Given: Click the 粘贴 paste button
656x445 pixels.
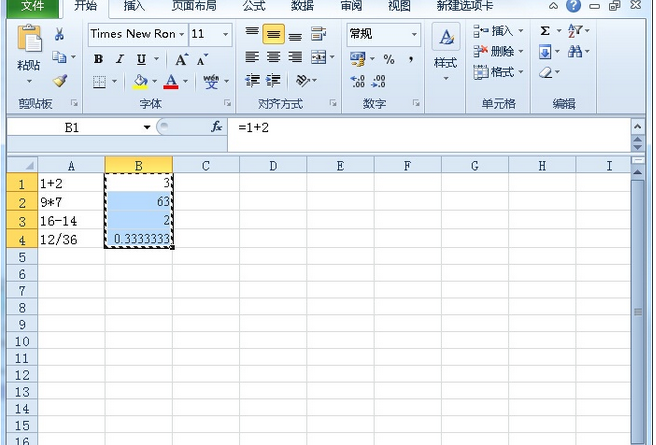Looking at the screenshot, I should [28, 55].
